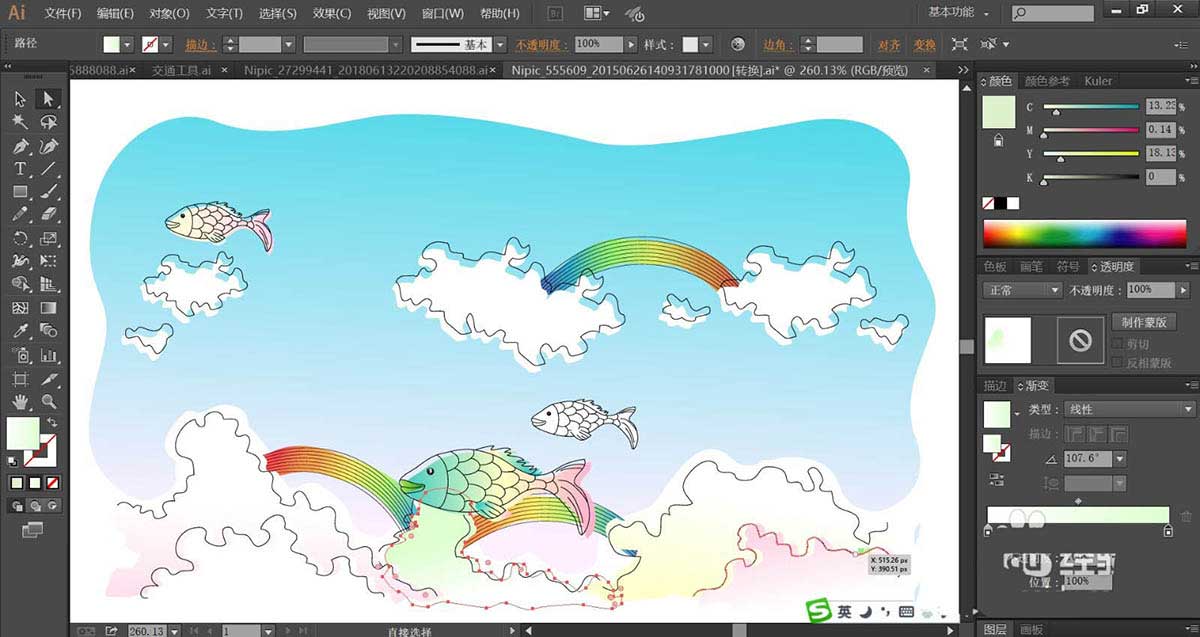1200x637 pixels.
Task: Select the Eyedropper tool
Action: pyautogui.click(x=20, y=331)
